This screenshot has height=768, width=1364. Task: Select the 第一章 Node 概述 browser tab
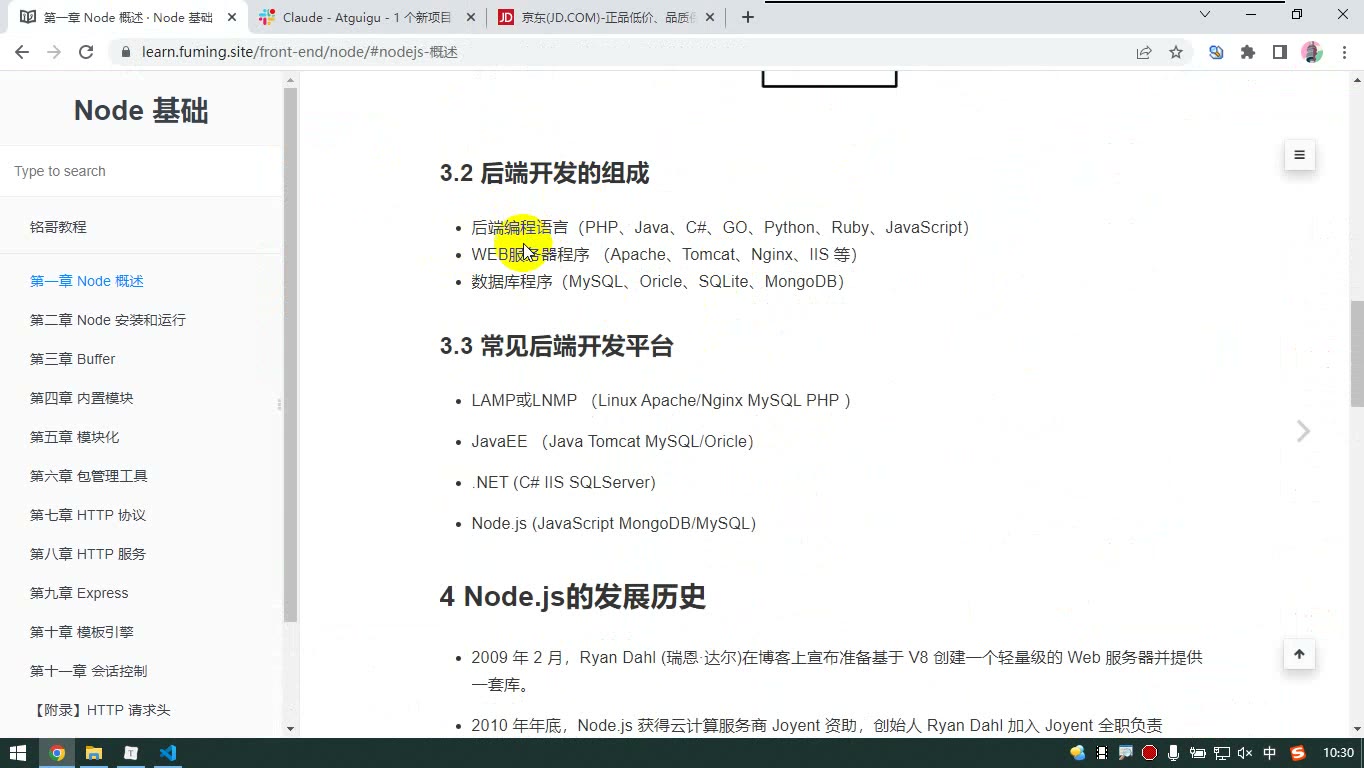[127, 17]
